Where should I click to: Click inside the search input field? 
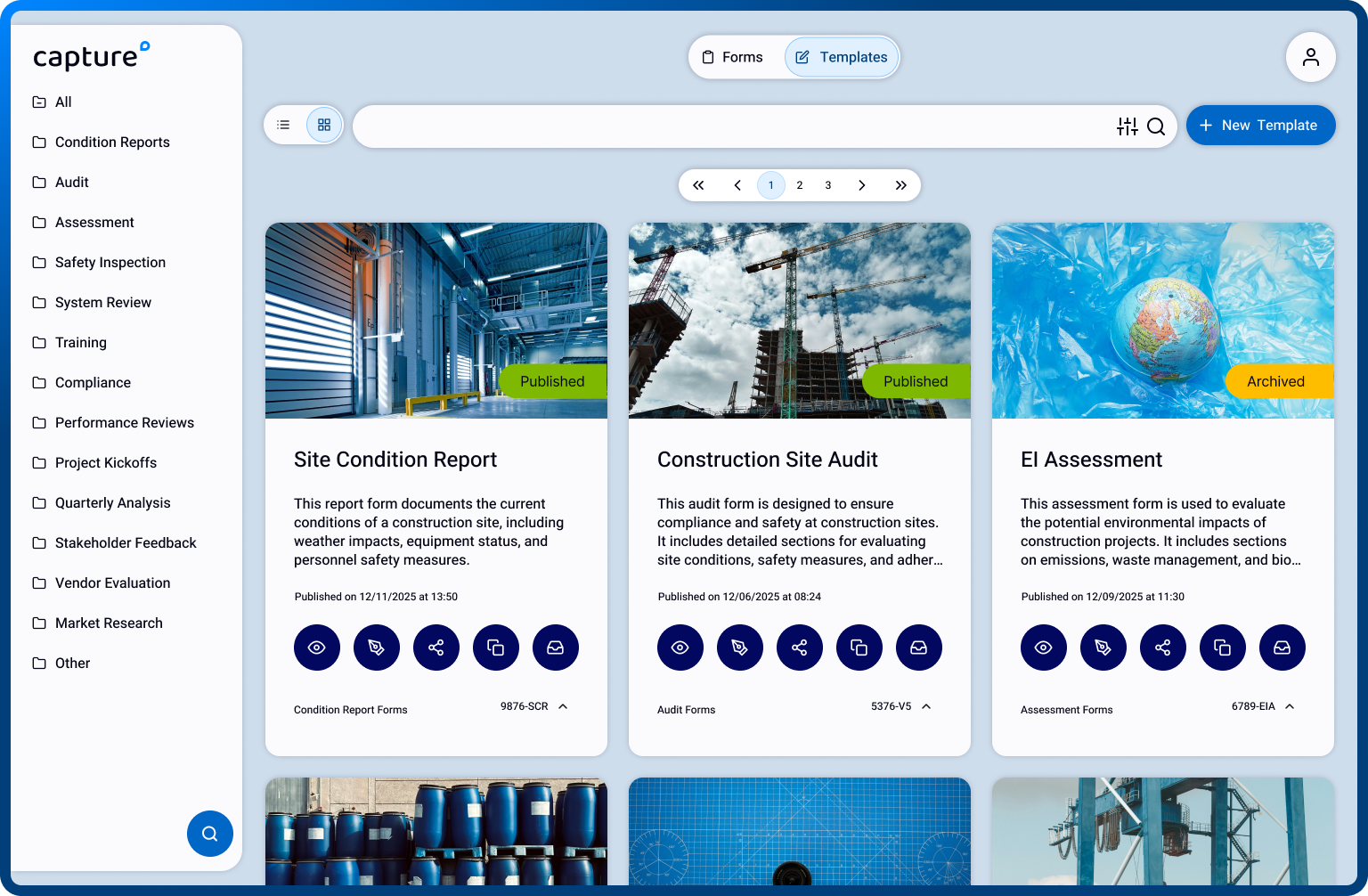pyautogui.click(x=712, y=126)
